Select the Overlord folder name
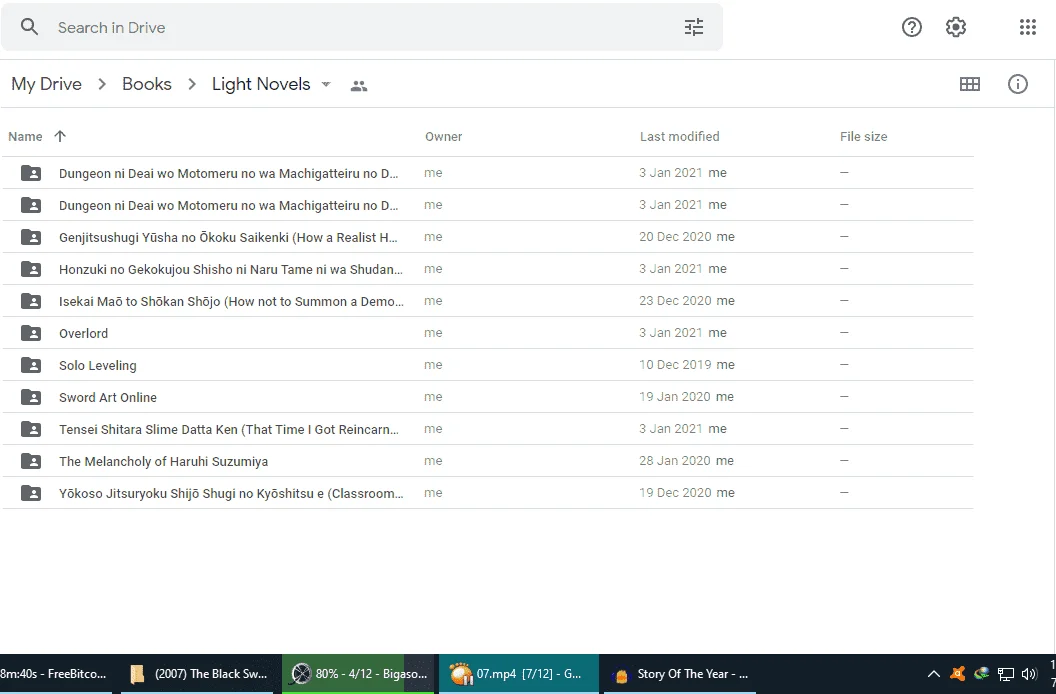This screenshot has width=1056, height=694. click(x=84, y=334)
